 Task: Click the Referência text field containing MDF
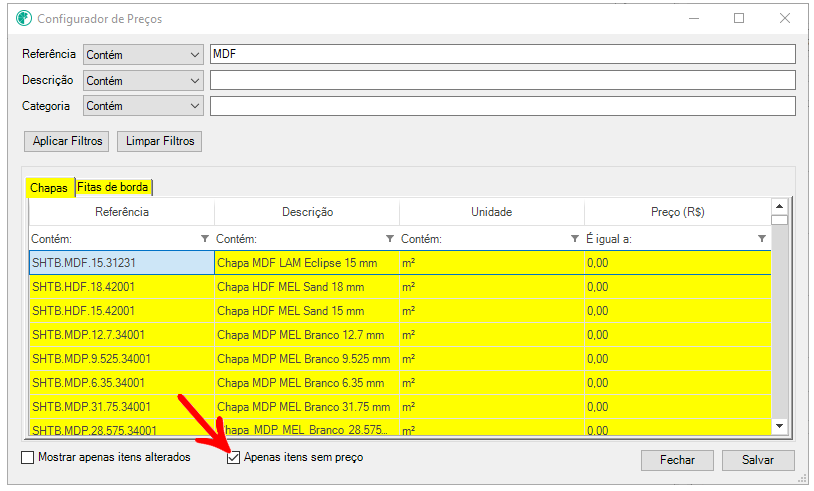[x=503, y=54]
